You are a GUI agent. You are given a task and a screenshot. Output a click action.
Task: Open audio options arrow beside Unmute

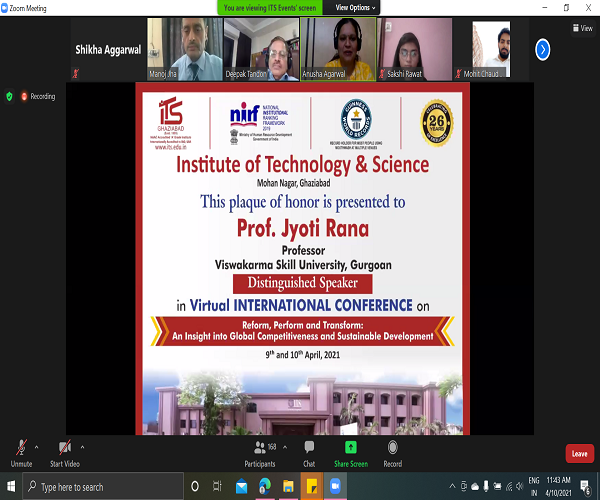(x=36, y=447)
